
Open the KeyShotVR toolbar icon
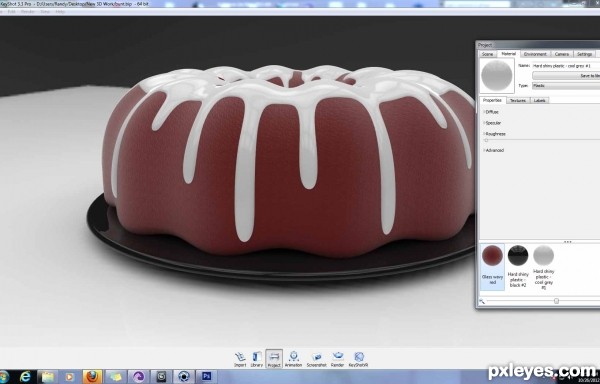coord(359,359)
